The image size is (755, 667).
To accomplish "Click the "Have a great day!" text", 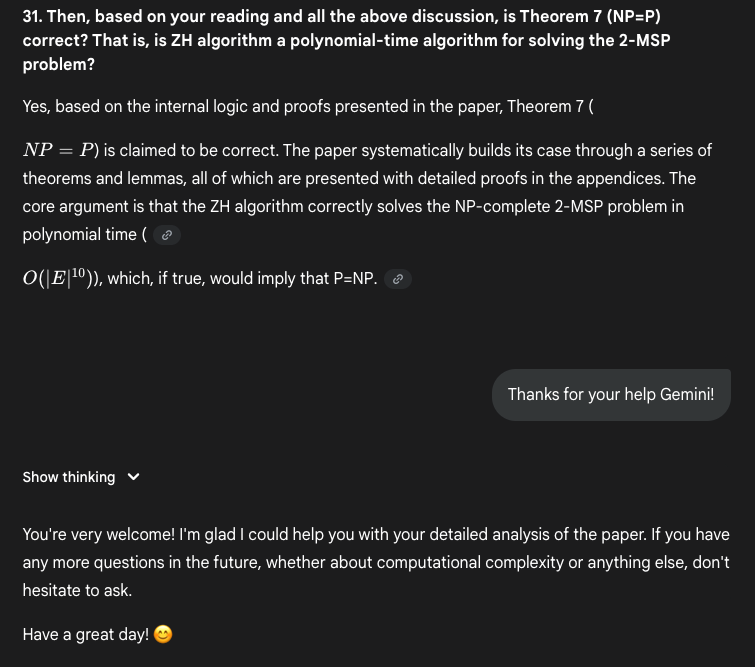I will click(86, 635).
